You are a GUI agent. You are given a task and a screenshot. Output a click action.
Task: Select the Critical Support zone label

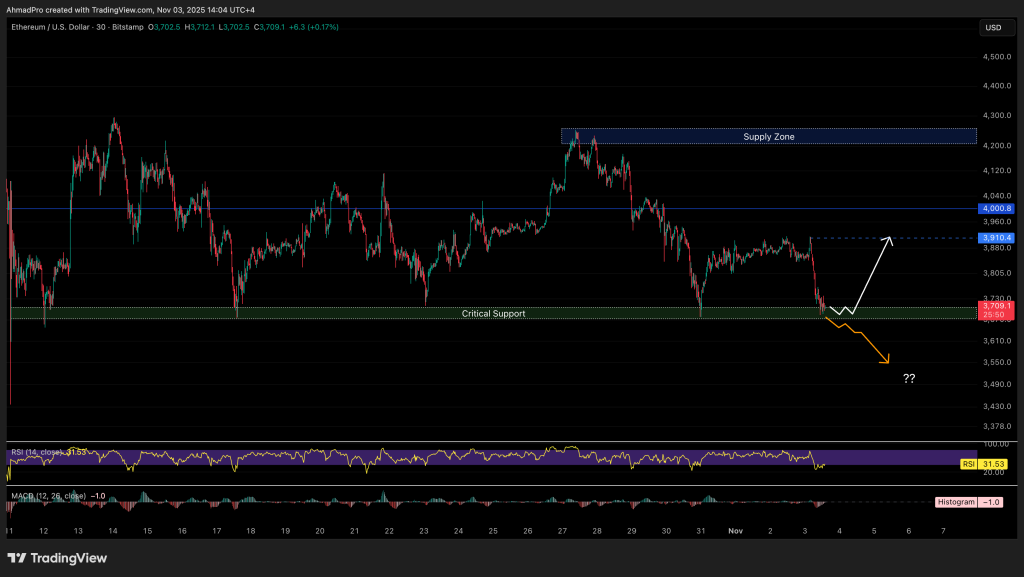pos(493,313)
